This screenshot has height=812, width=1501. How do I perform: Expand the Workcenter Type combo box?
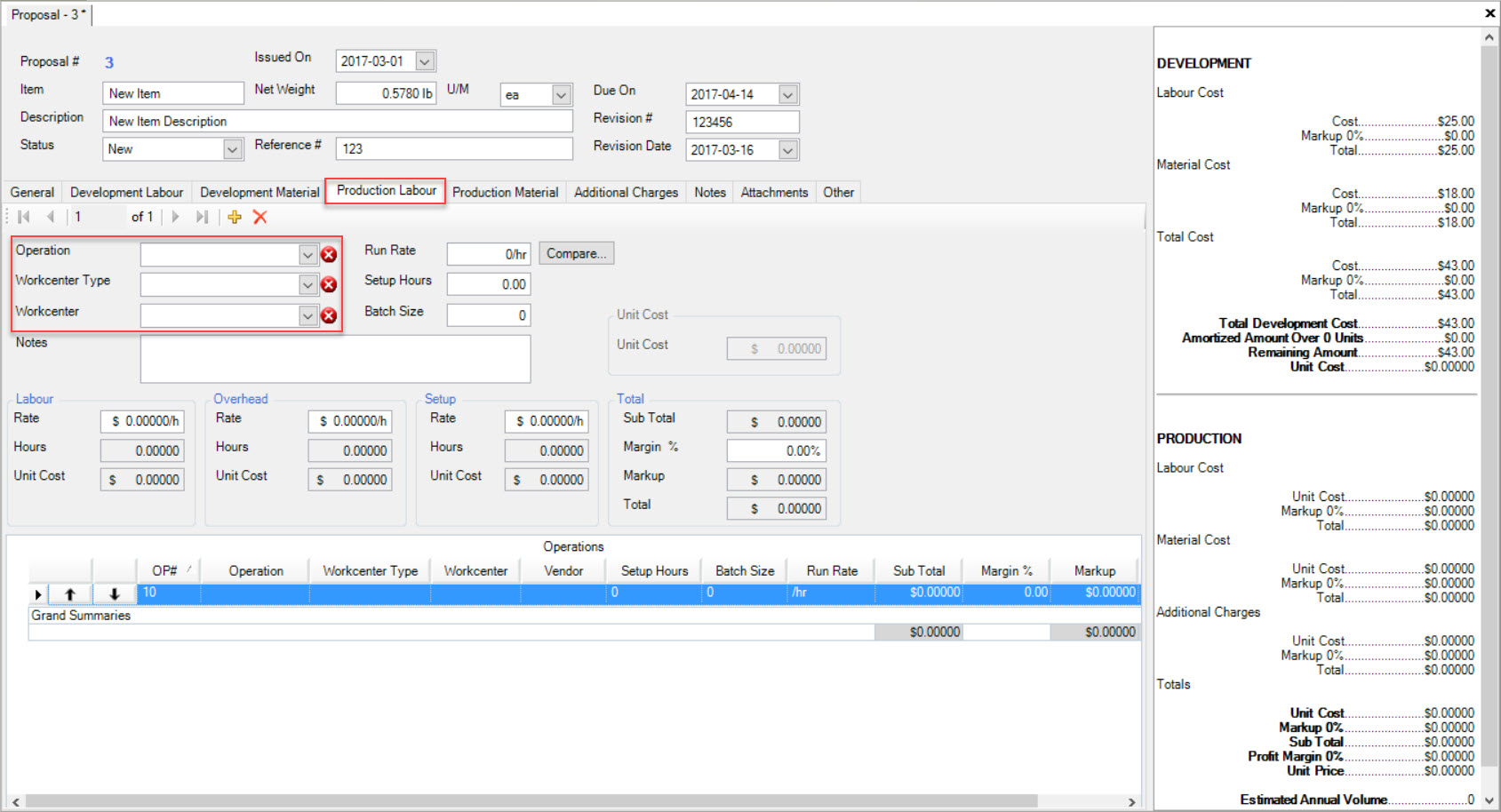pos(307,285)
